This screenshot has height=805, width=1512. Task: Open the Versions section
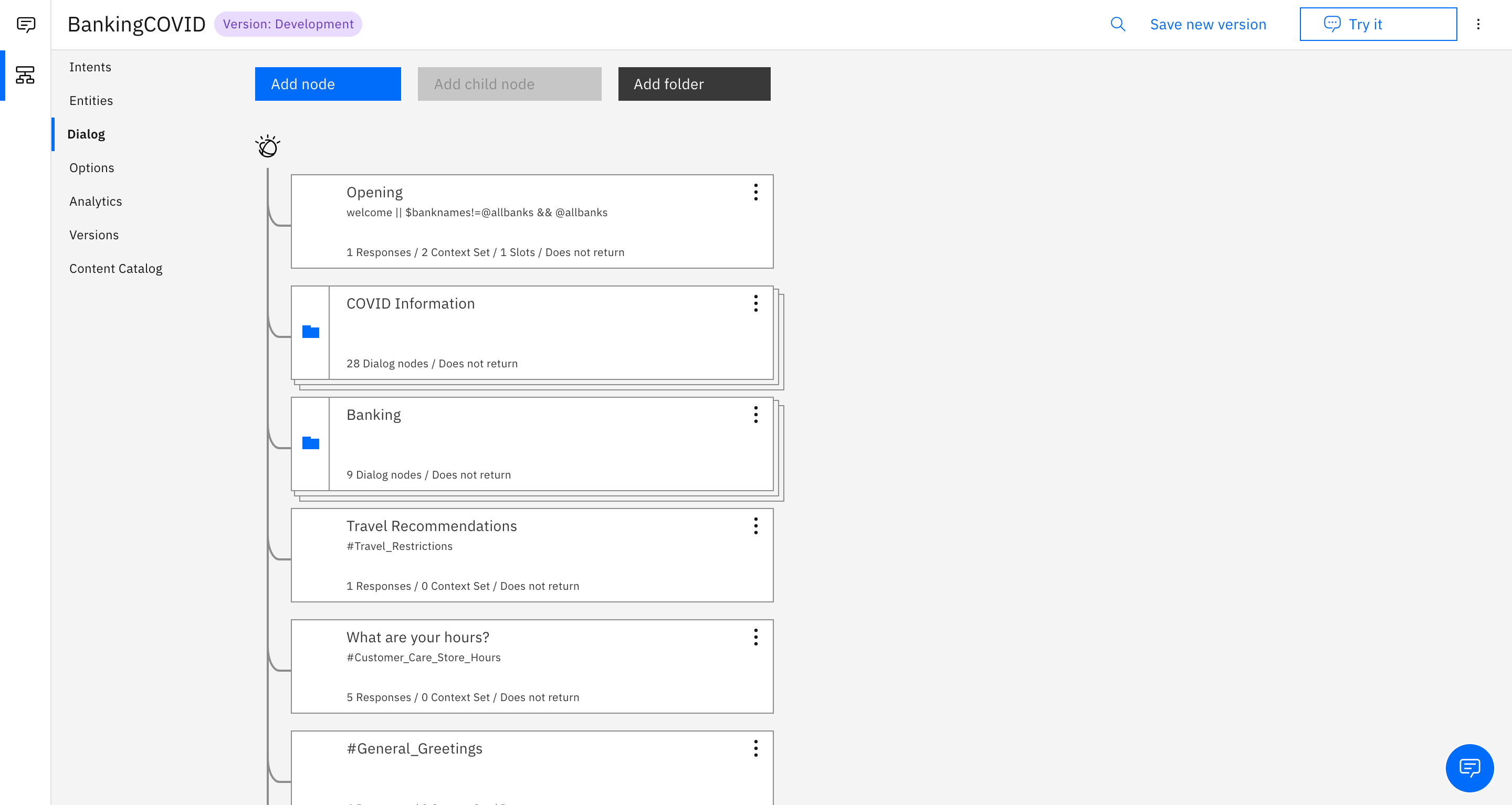tap(94, 235)
